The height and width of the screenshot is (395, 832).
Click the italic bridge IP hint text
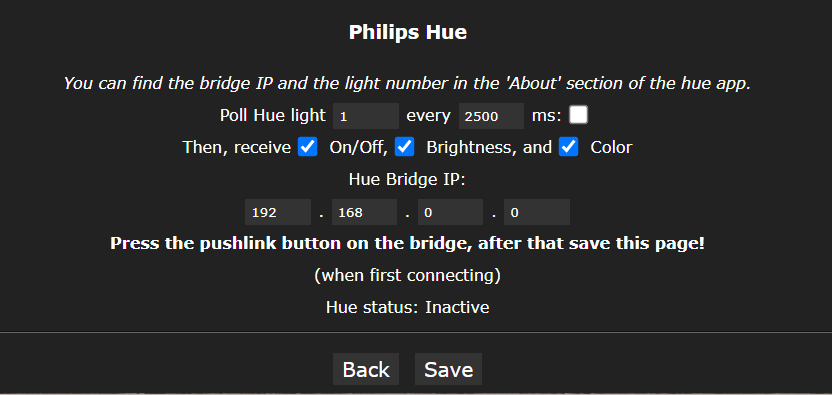(408, 83)
